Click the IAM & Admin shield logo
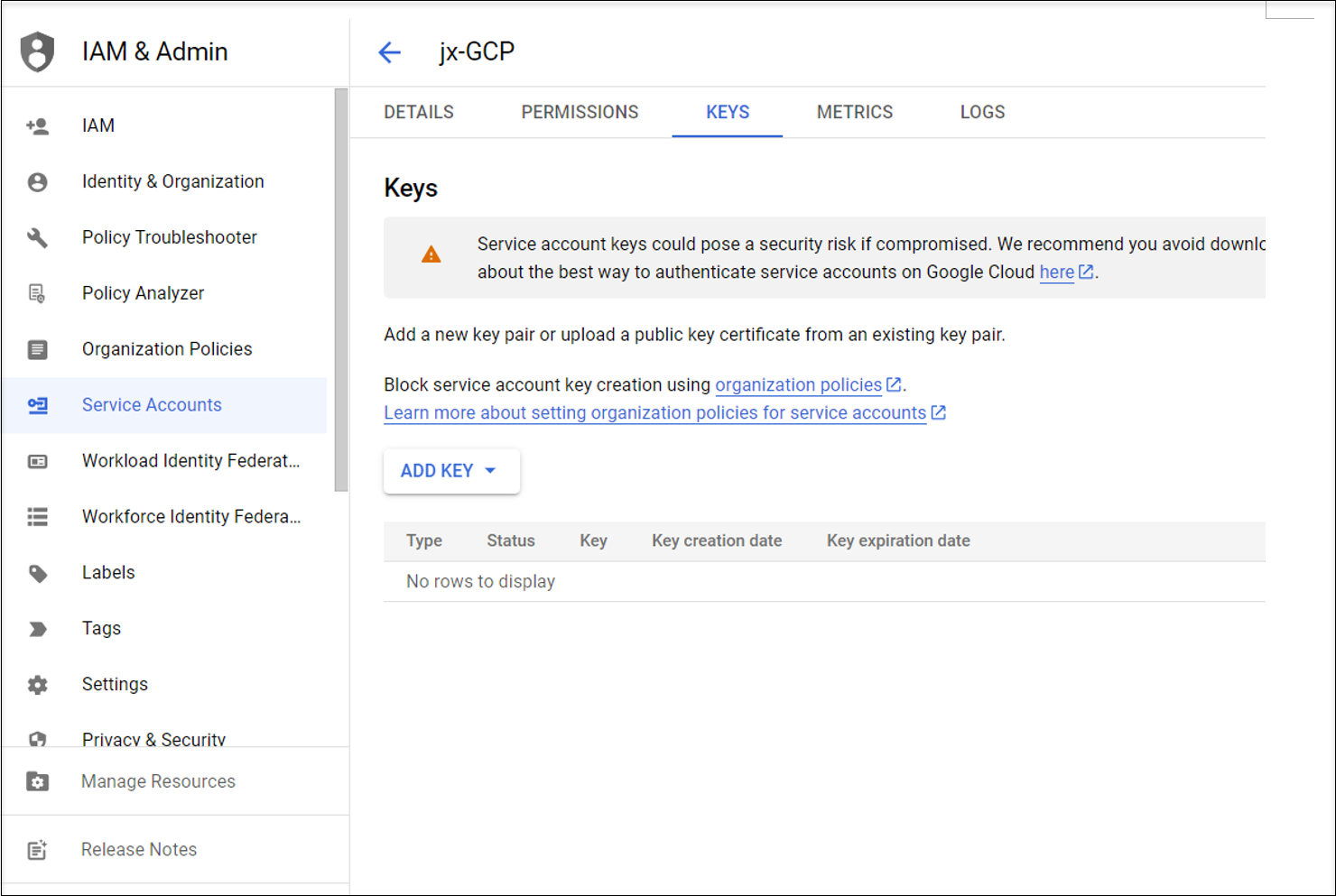 (x=37, y=51)
